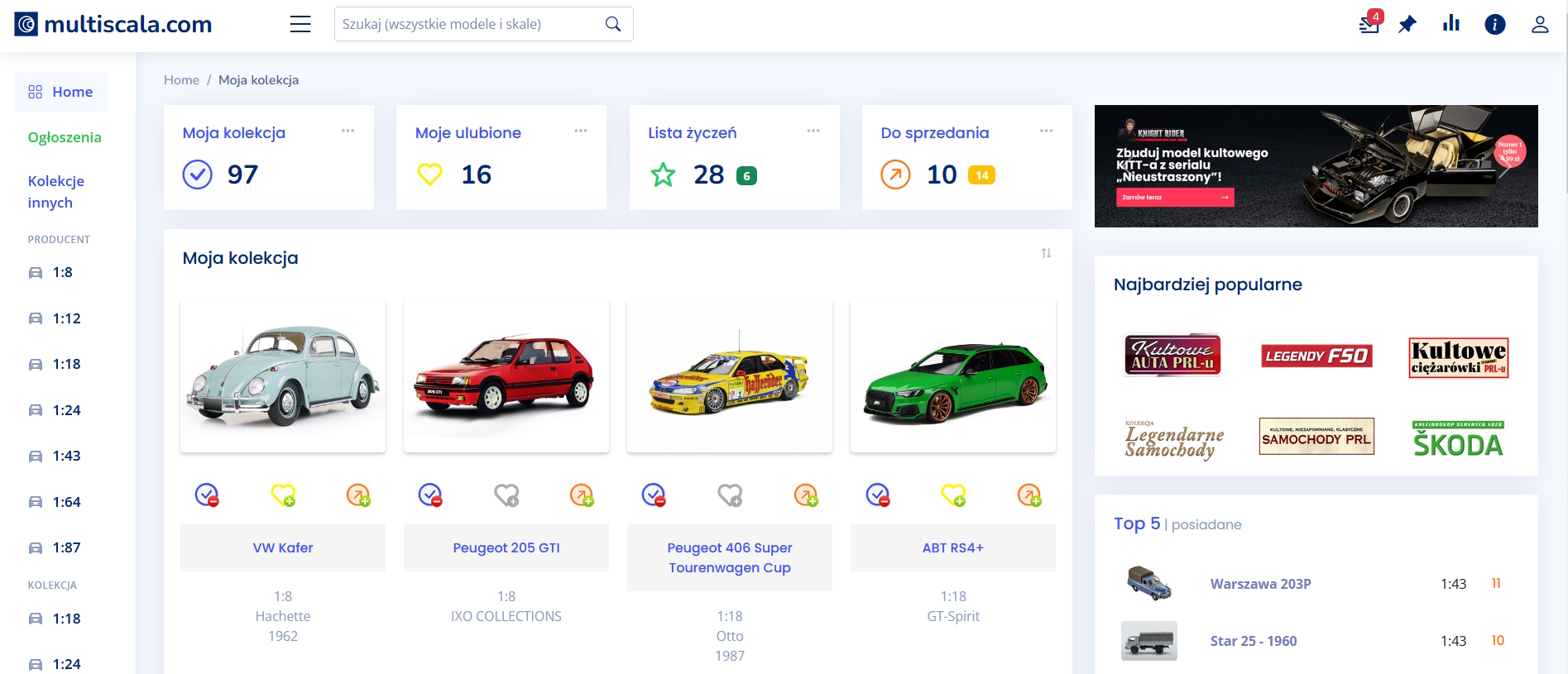Open Legendarne Samochody collection logo
The width and height of the screenshot is (1568, 674).
(x=1173, y=439)
